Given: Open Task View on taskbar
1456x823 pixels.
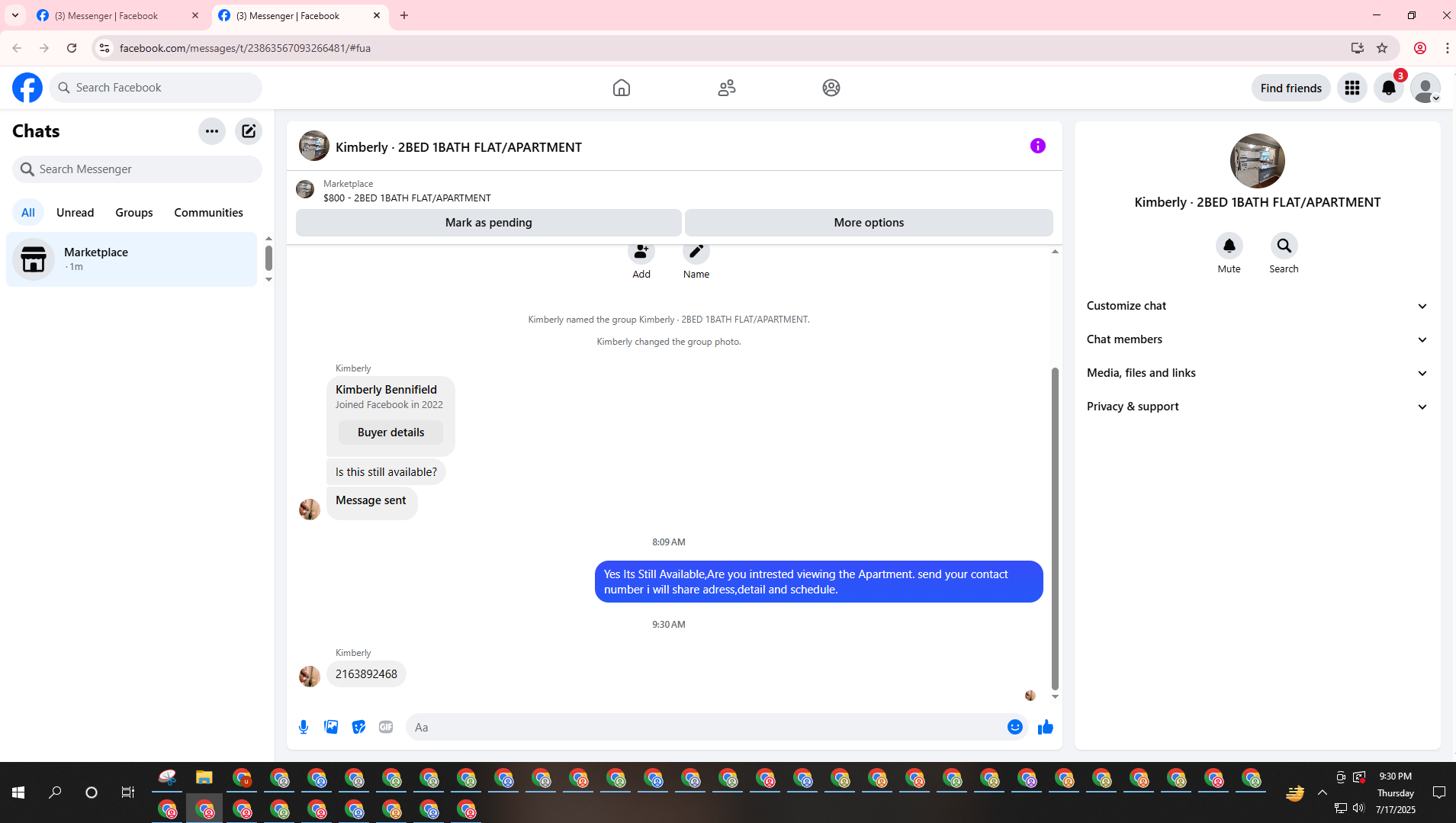Looking at the screenshot, I should click(x=128, y=792).
